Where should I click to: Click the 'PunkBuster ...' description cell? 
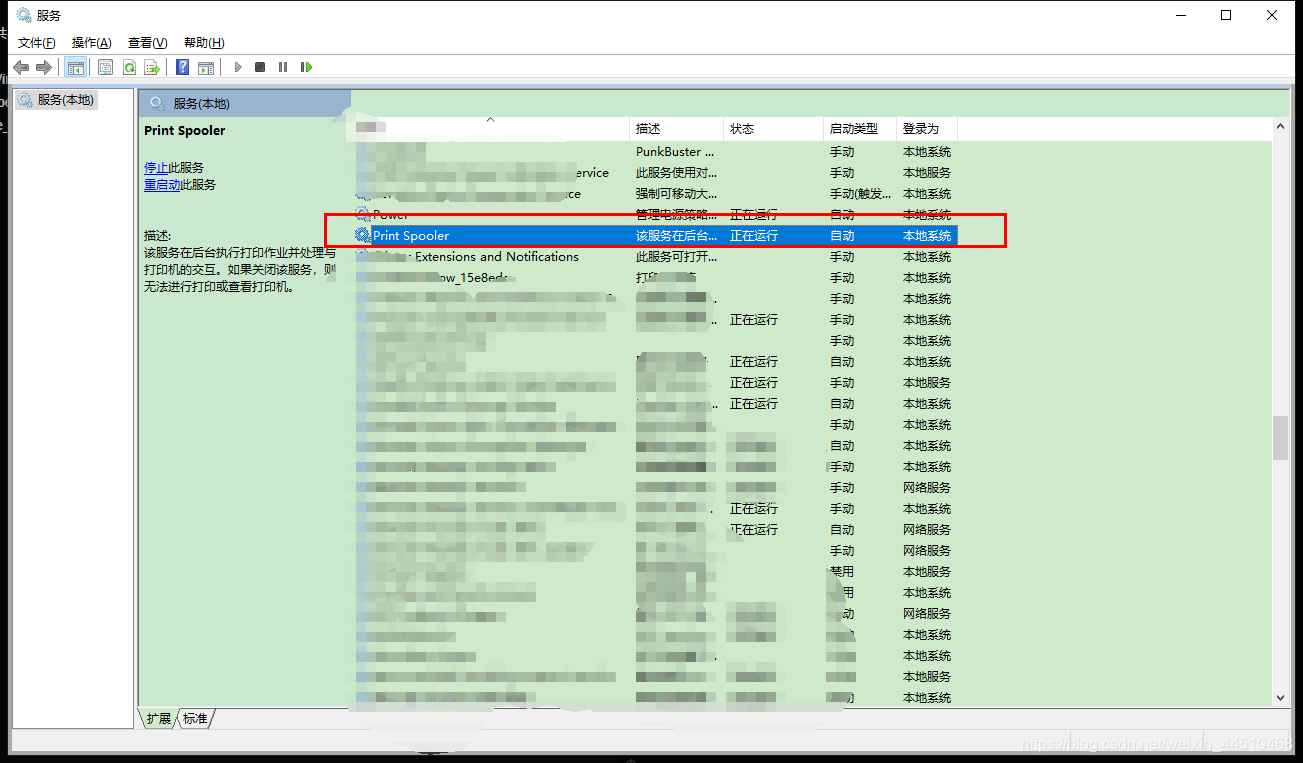(x=676, y=152)
